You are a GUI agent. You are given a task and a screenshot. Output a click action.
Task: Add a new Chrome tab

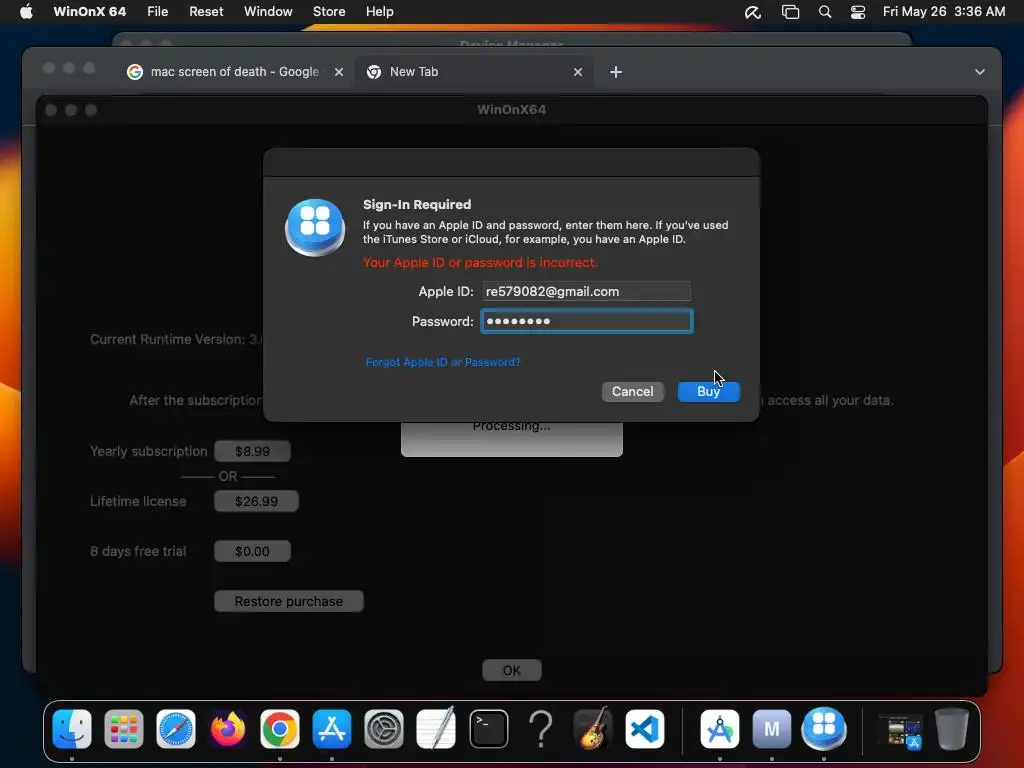tap(616, 72)
